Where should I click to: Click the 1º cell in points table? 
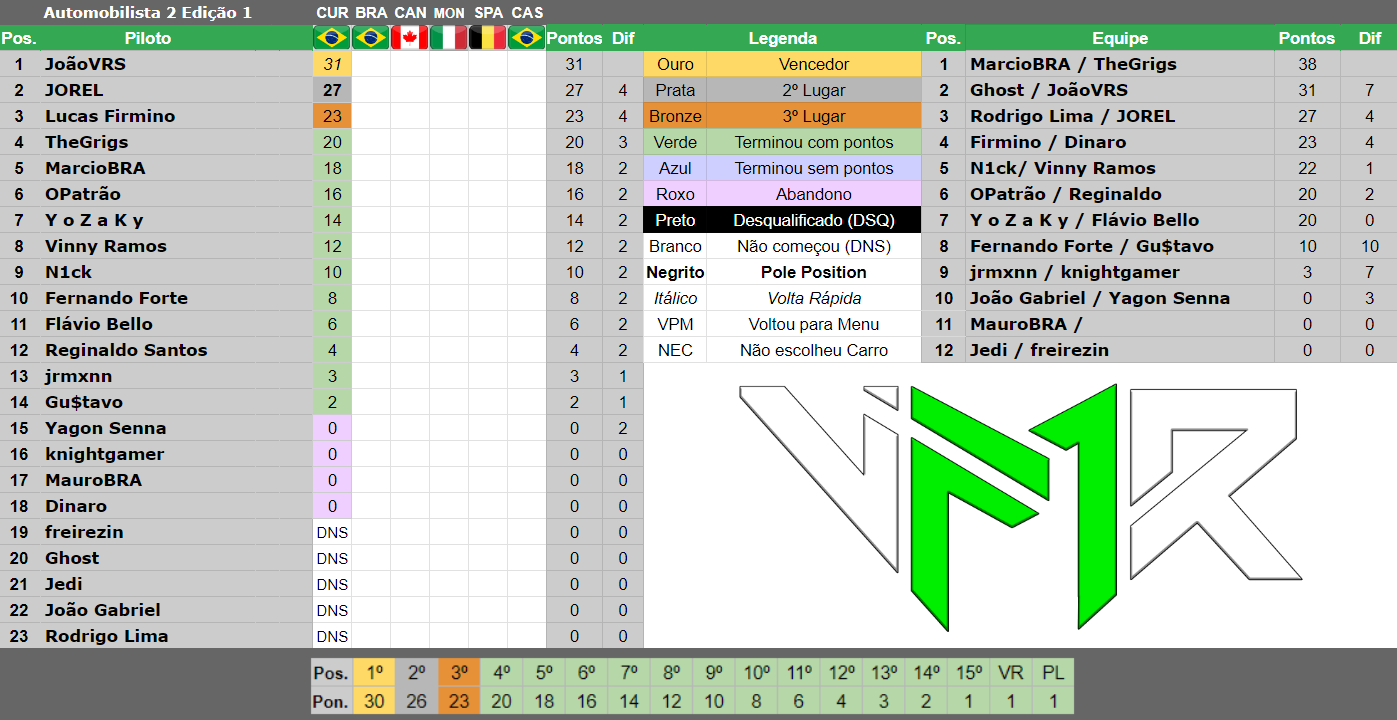(374, 673)
